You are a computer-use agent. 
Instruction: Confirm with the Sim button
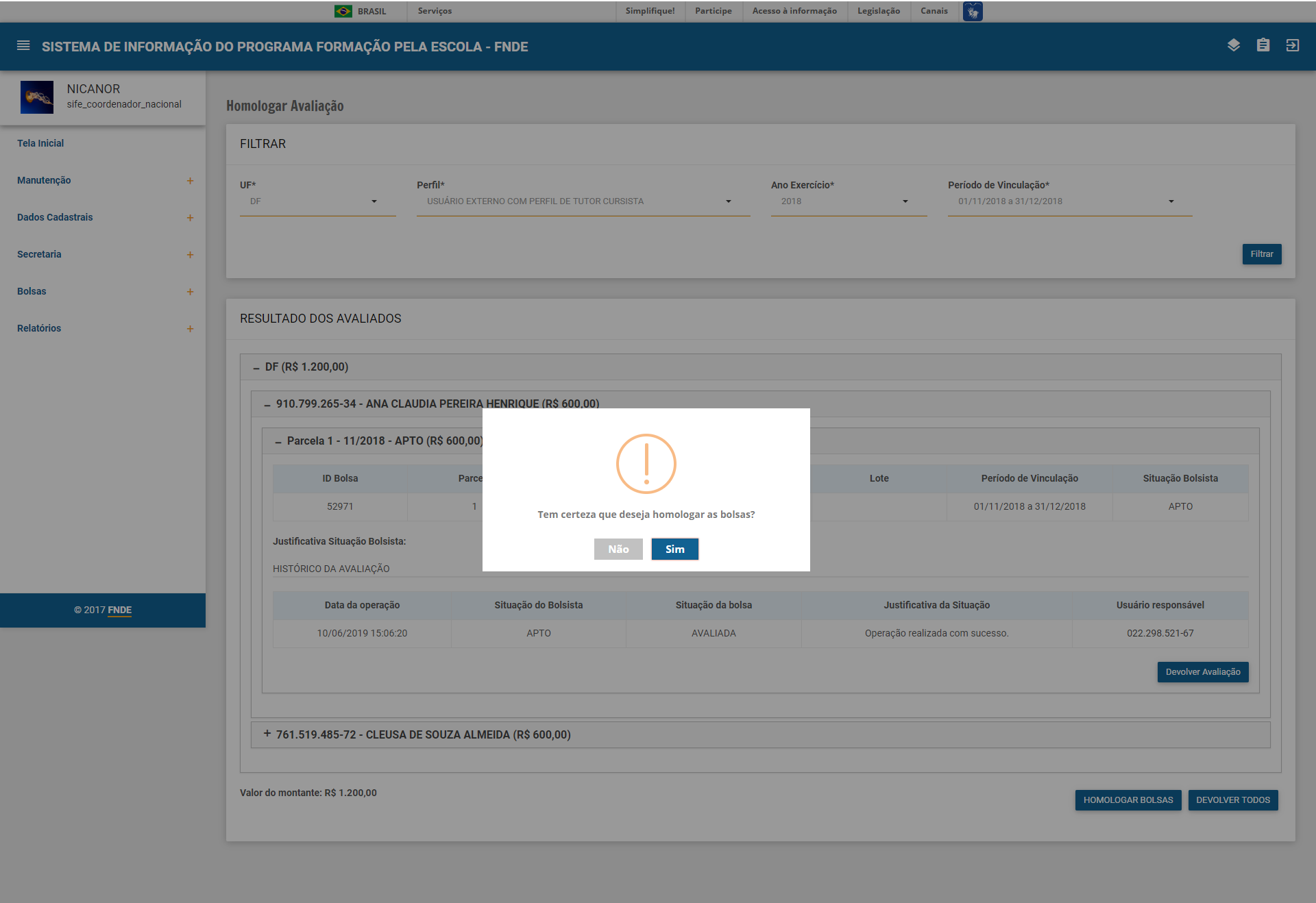(x=674, y=549)
